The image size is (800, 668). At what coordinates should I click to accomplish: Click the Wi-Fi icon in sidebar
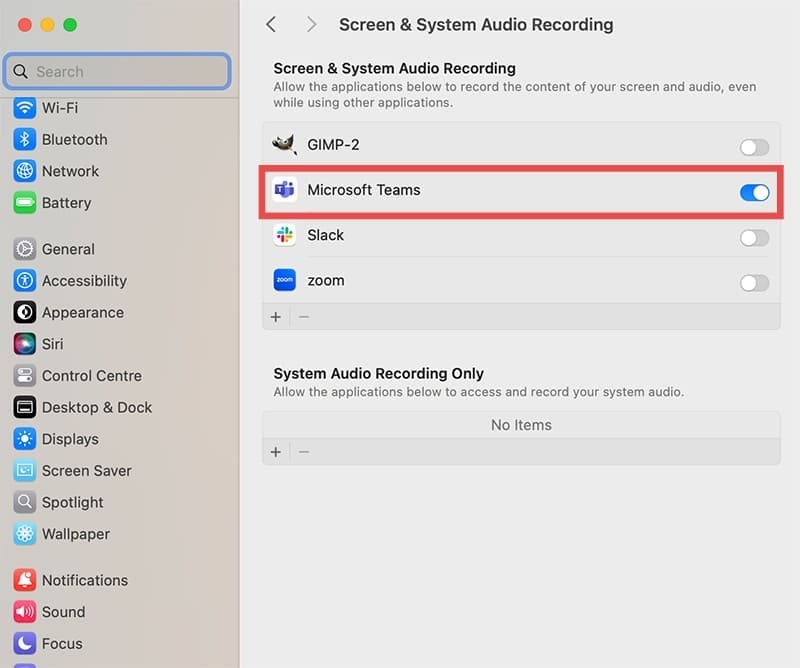click(25, 108)
